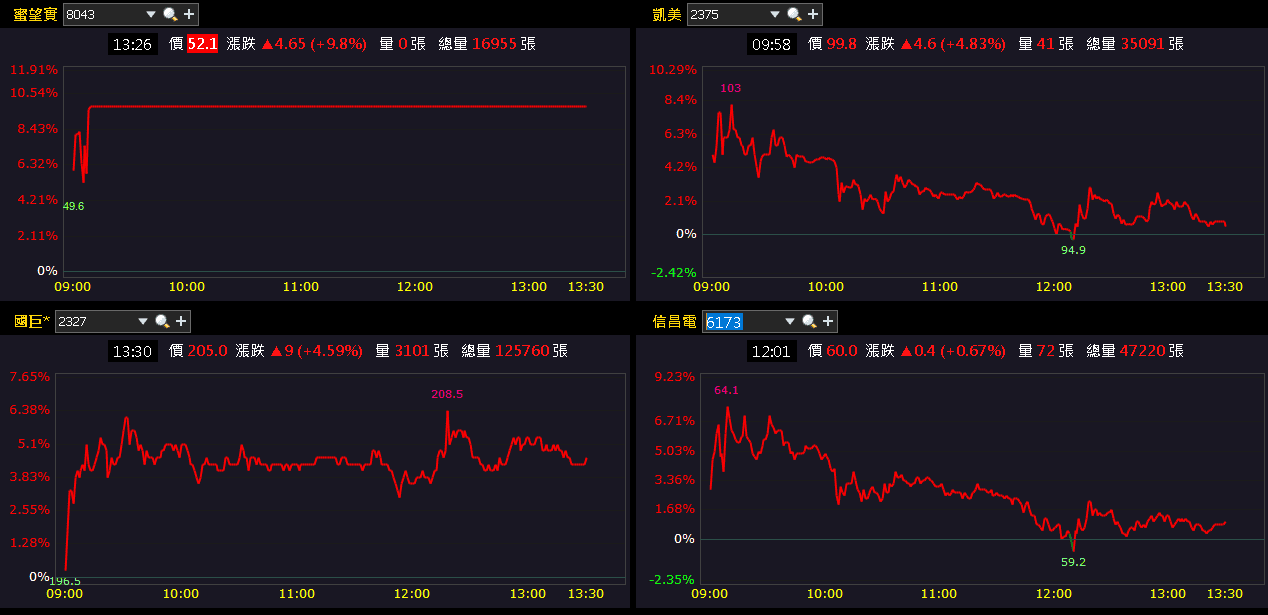Click the total volume 125760

(x=522, y=351)
